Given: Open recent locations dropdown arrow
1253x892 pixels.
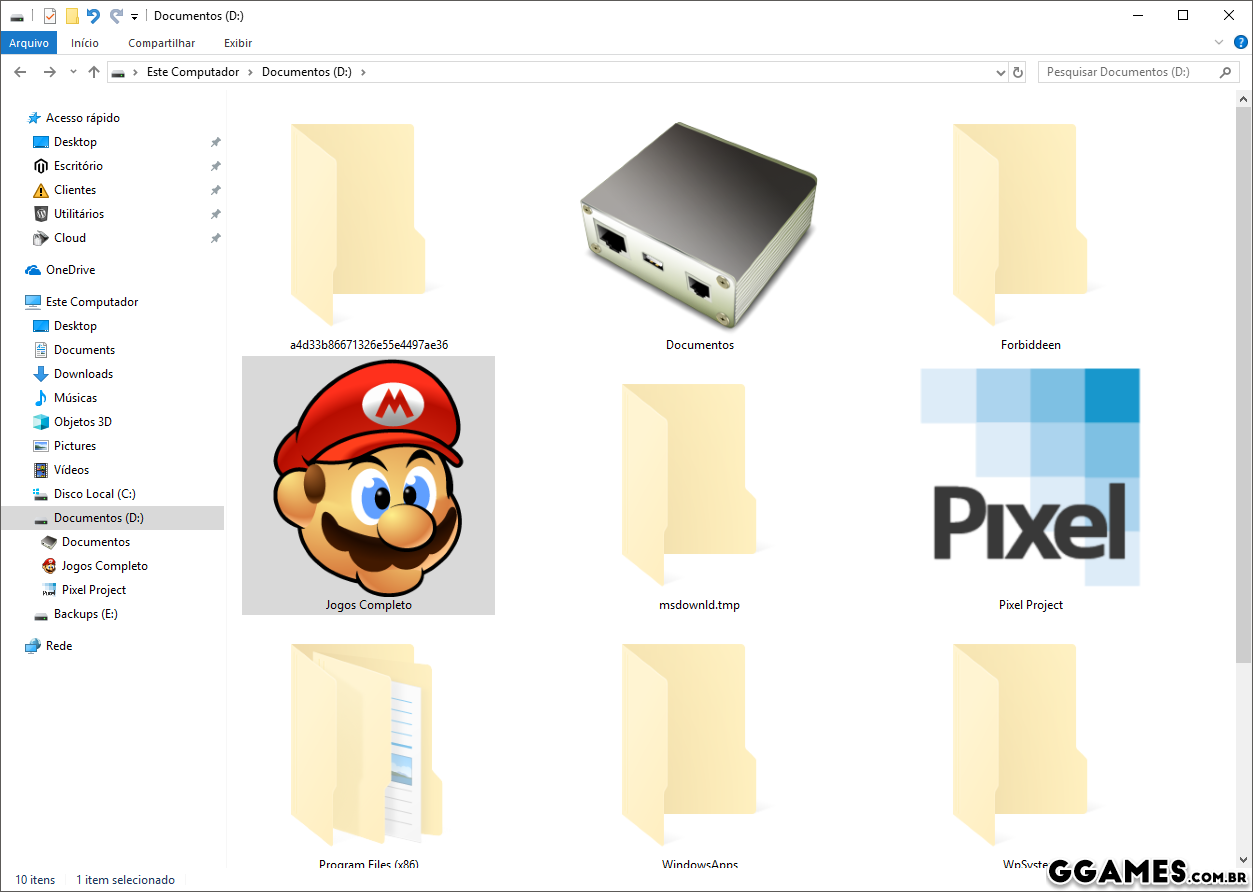Looking at the screenshot, I should (x=73, y=72).
